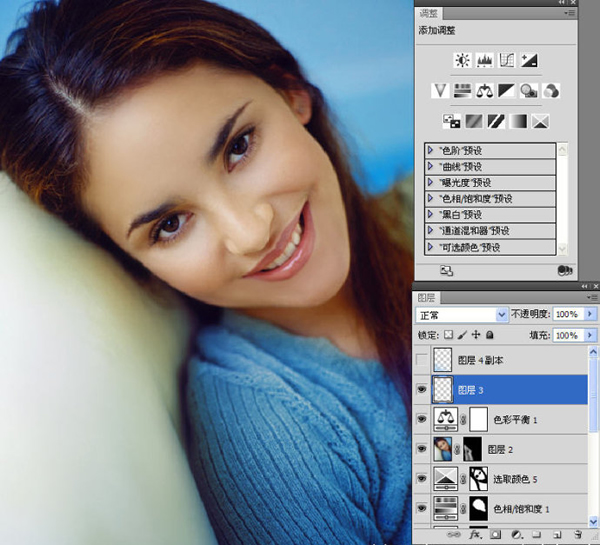The width and height of the screenshot is (600, 545).
Task: Open the blend mode dropdown showing 正常
Action: (462, 315)
